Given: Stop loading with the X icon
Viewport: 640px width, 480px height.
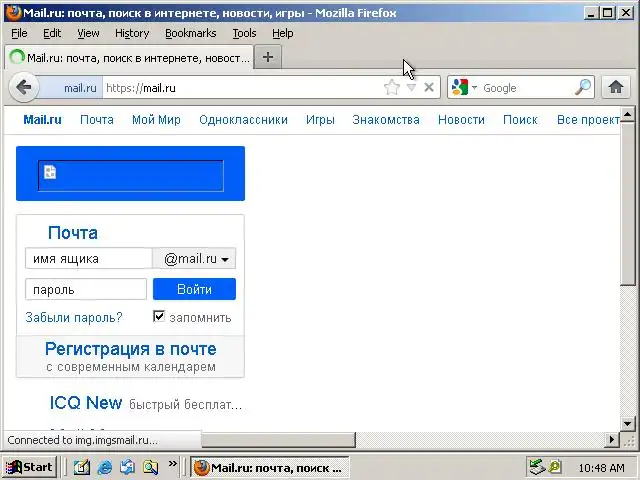Looking at the screenshot, I should (x=429, y=87).
